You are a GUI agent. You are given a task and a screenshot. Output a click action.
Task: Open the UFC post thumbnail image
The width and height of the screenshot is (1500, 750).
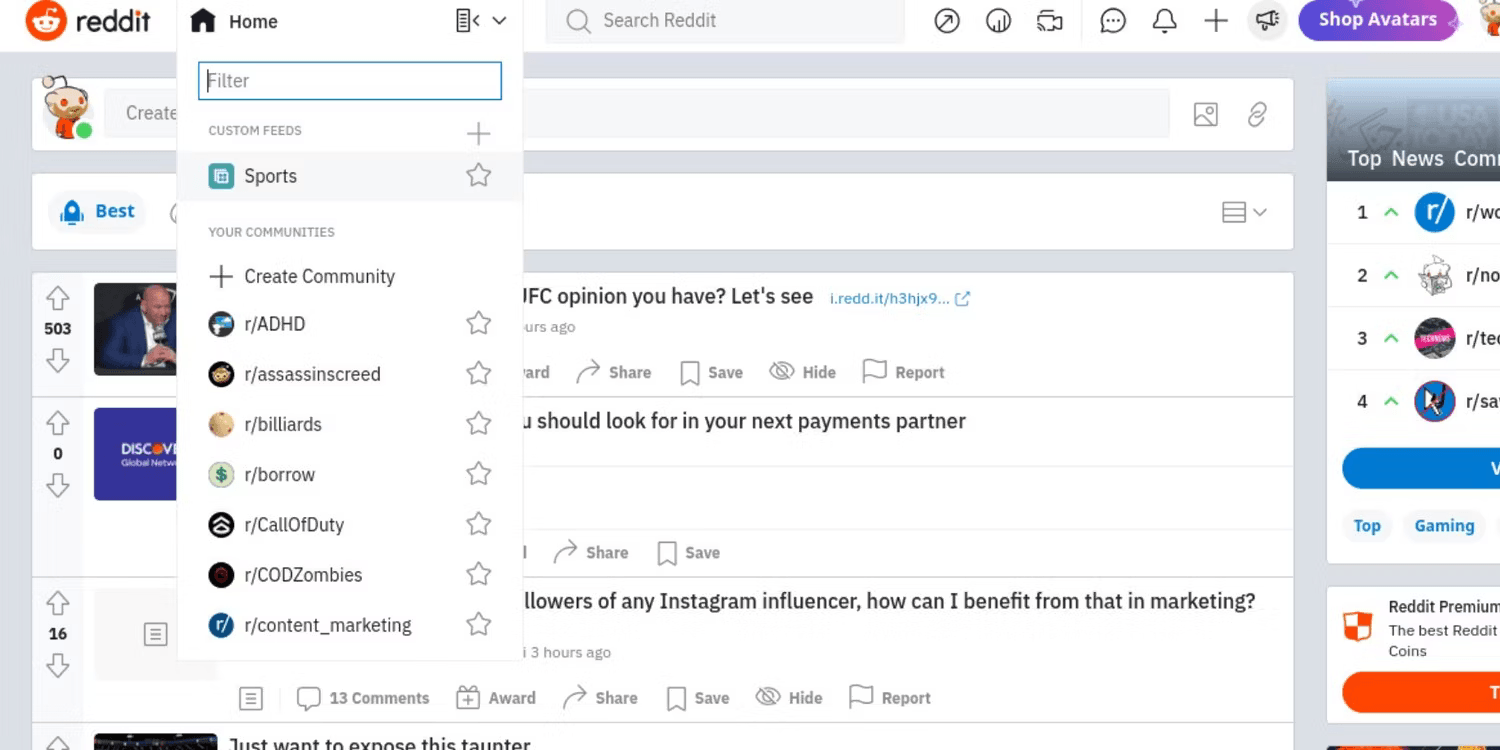pos(135,329)
